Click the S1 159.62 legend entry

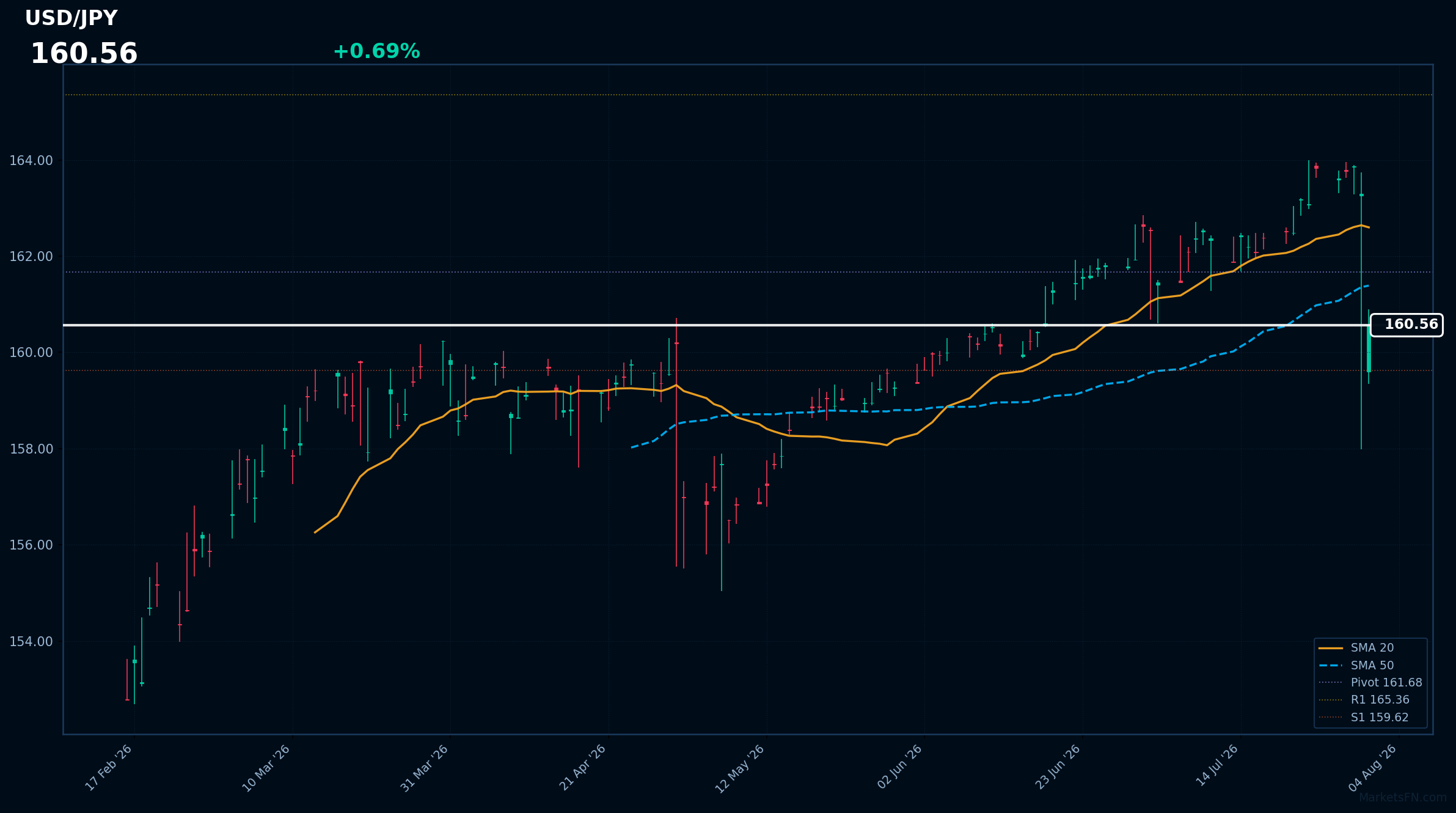[1363, 718]
